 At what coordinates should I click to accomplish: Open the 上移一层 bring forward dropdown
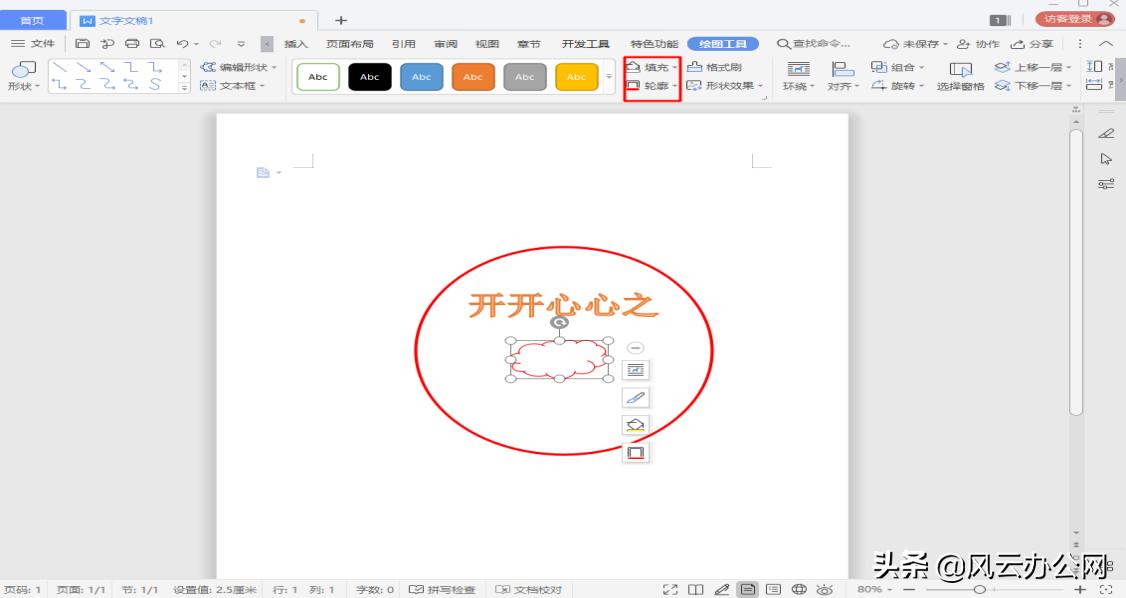(x=1033, y=67)
